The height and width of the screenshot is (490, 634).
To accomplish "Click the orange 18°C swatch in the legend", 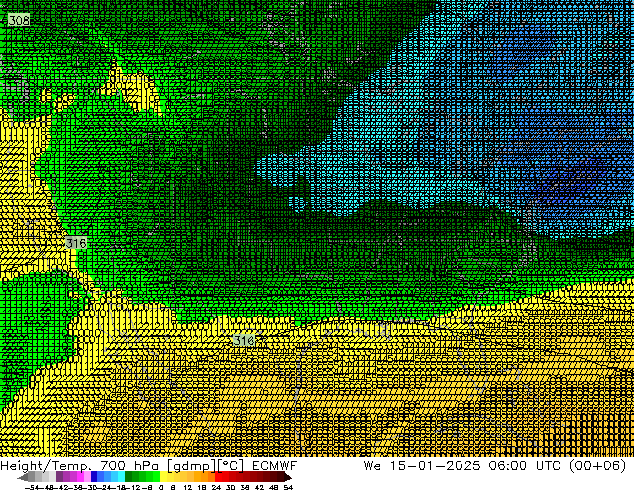I will point(205,476).
